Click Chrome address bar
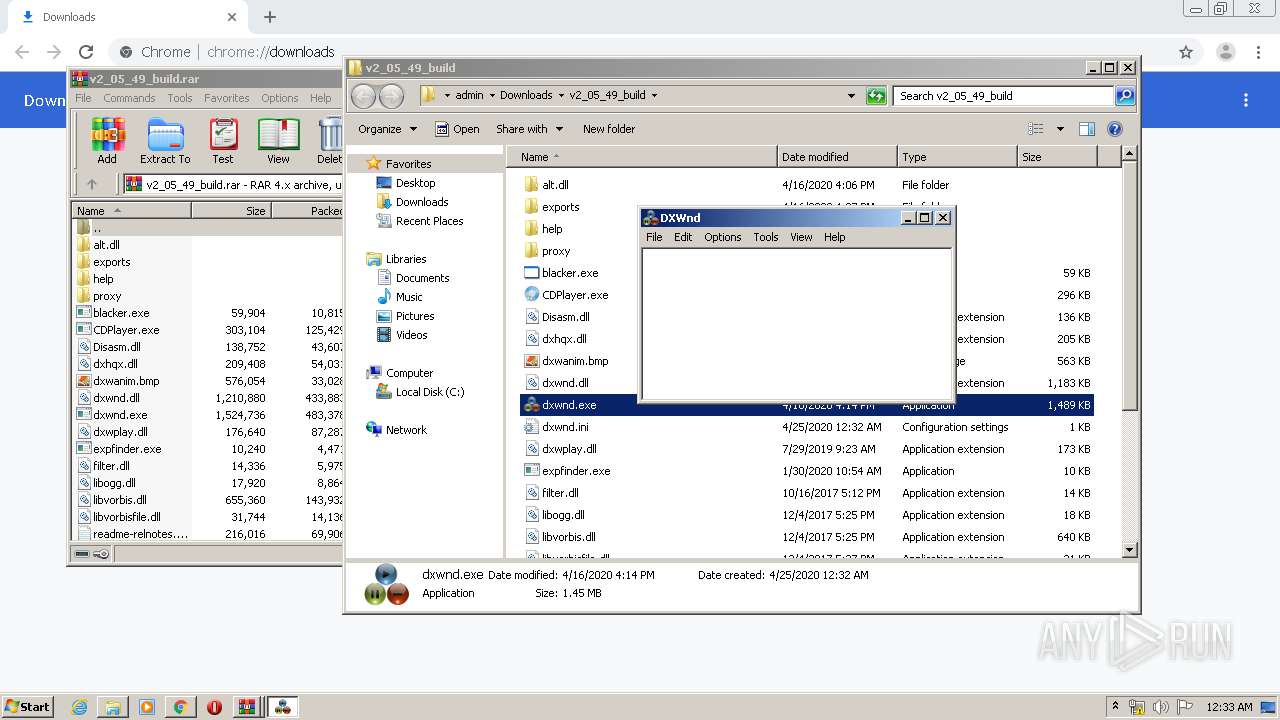The width and height of the screenshot is (1280, 720). pos(640,52)
